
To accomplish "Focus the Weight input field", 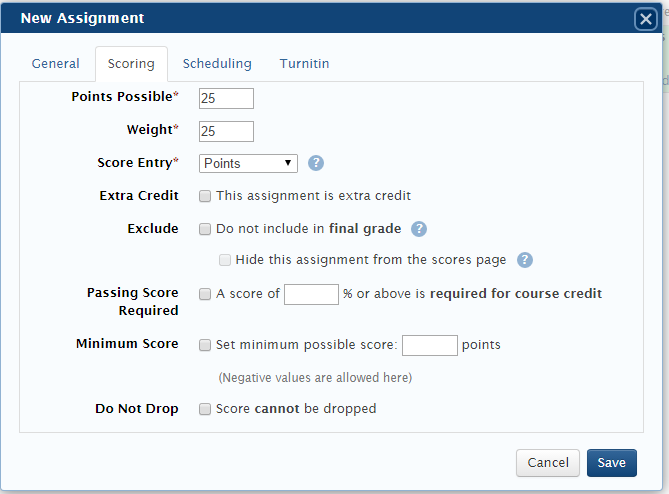I will (x=226, y=131).
